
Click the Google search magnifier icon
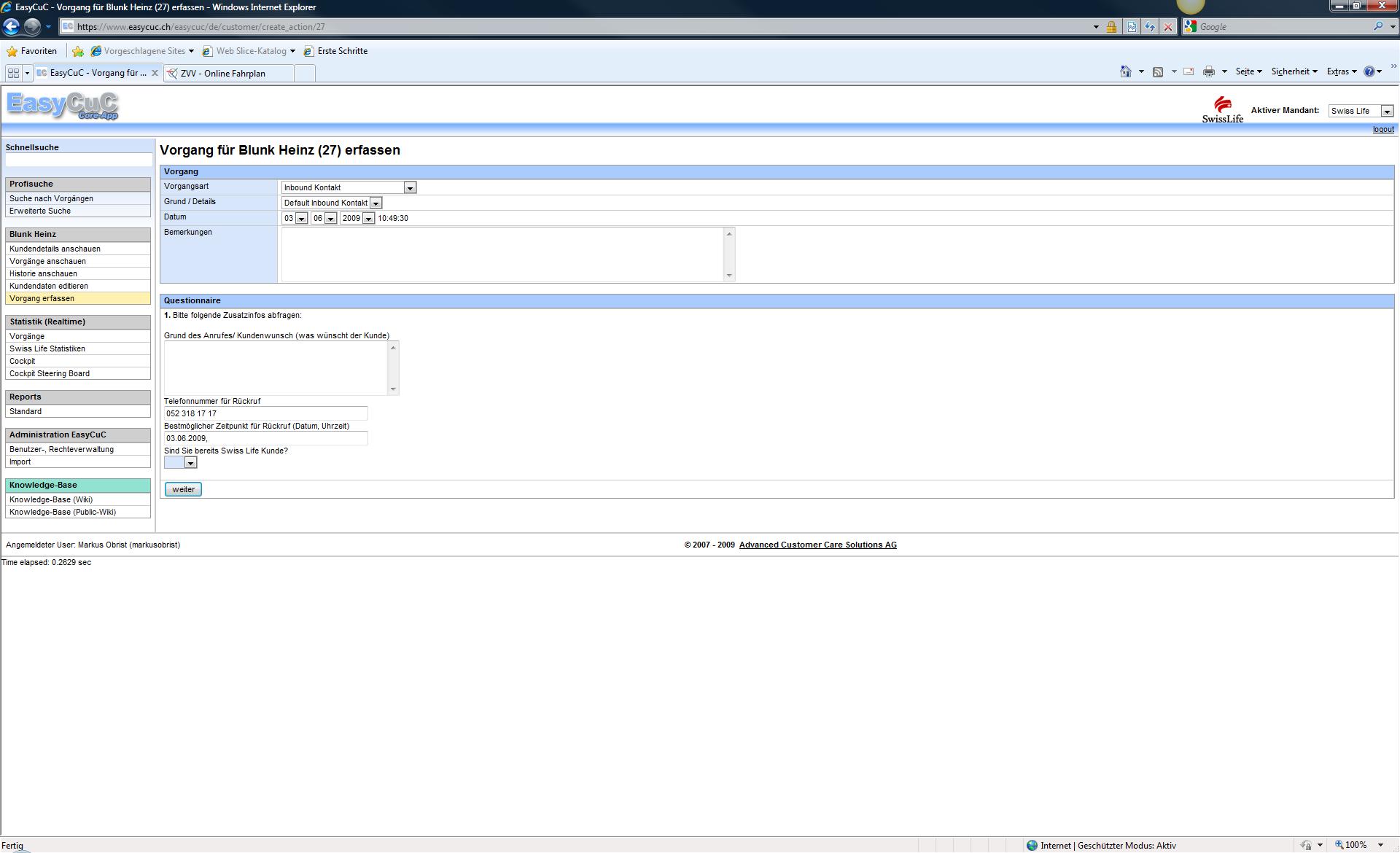point(1377,26)
